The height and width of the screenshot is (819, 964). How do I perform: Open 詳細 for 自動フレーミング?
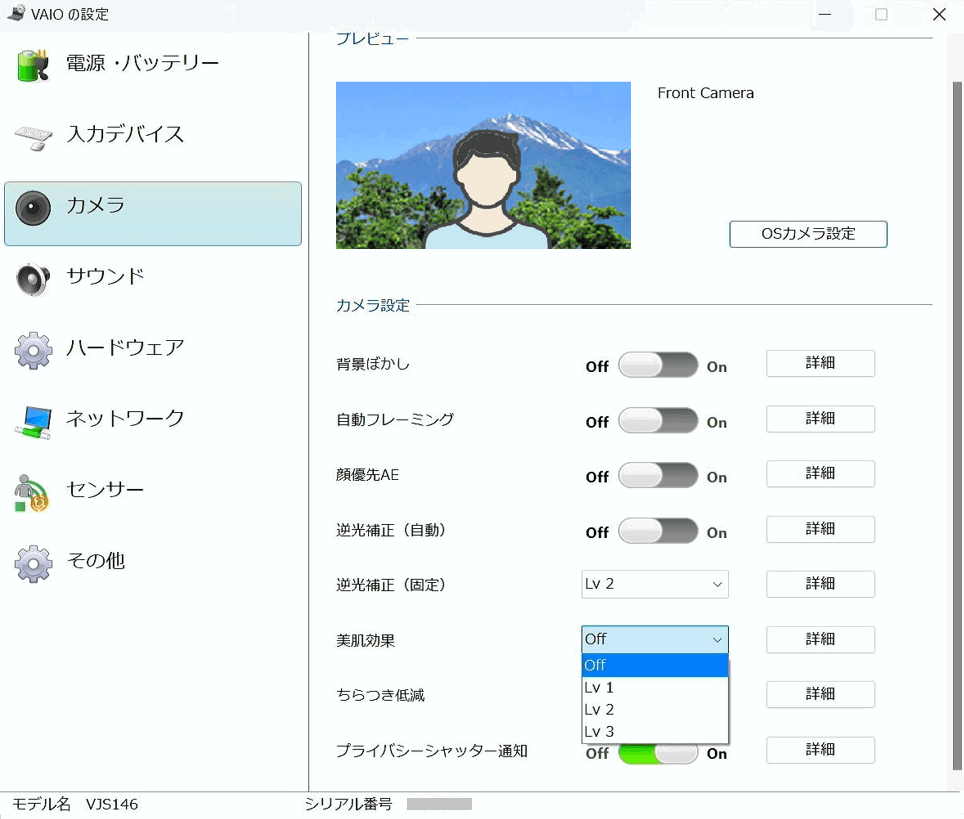(x=820, y=419)
